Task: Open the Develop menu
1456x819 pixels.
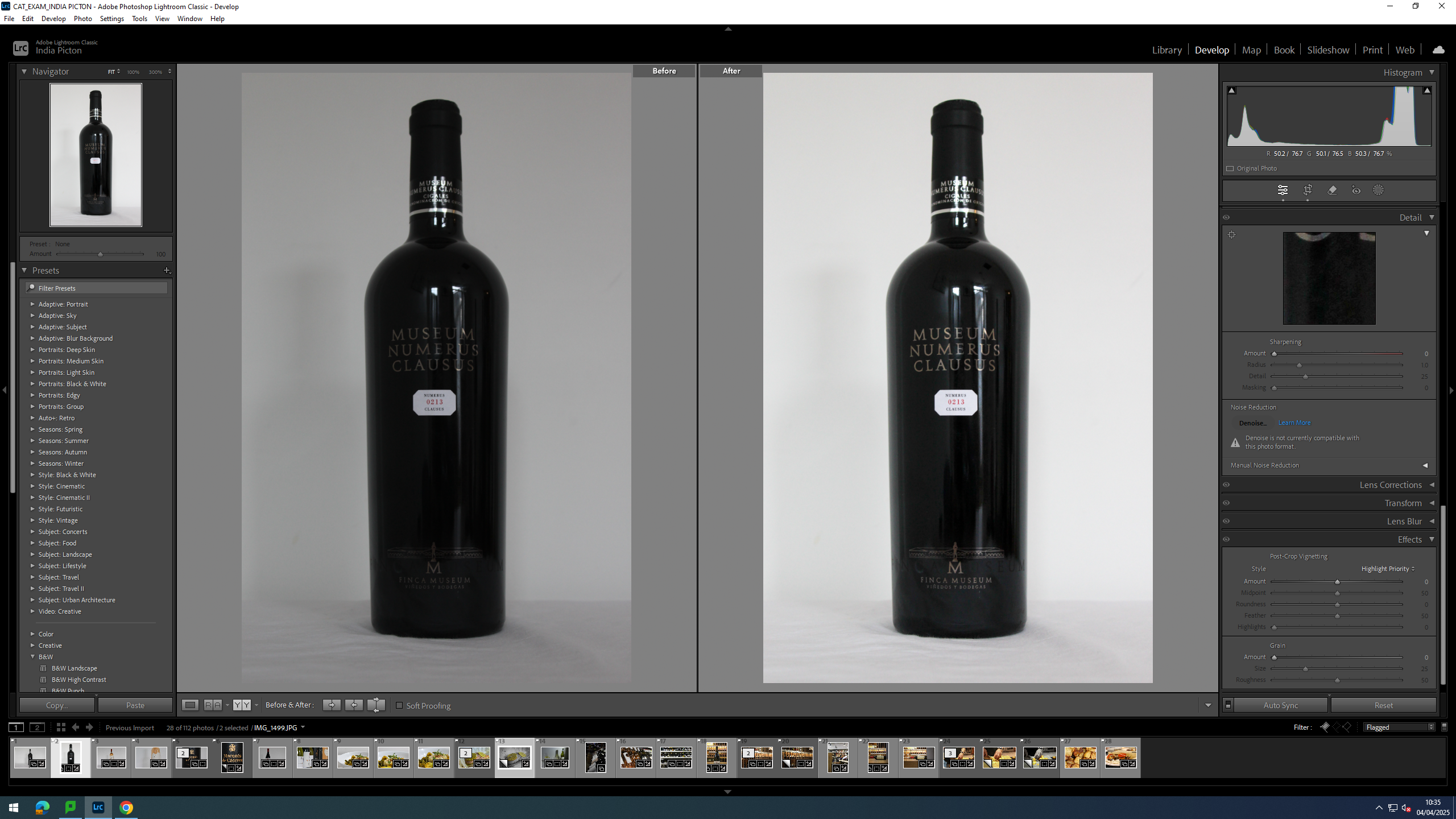Action: click(53, 19)
